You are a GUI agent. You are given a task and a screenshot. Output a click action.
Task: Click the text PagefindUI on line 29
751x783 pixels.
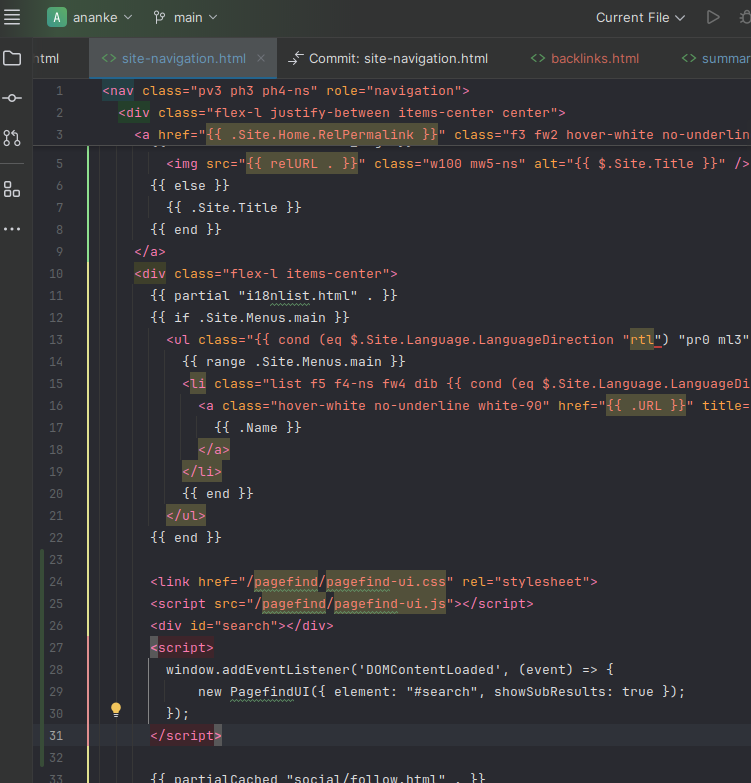click(270, 692)
